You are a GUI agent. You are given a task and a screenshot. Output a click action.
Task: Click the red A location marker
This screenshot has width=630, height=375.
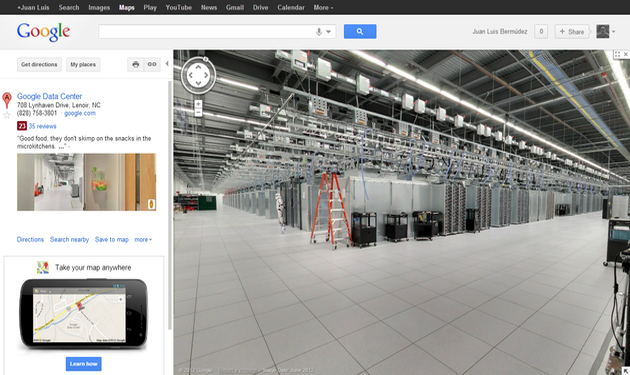pos(7,100)
